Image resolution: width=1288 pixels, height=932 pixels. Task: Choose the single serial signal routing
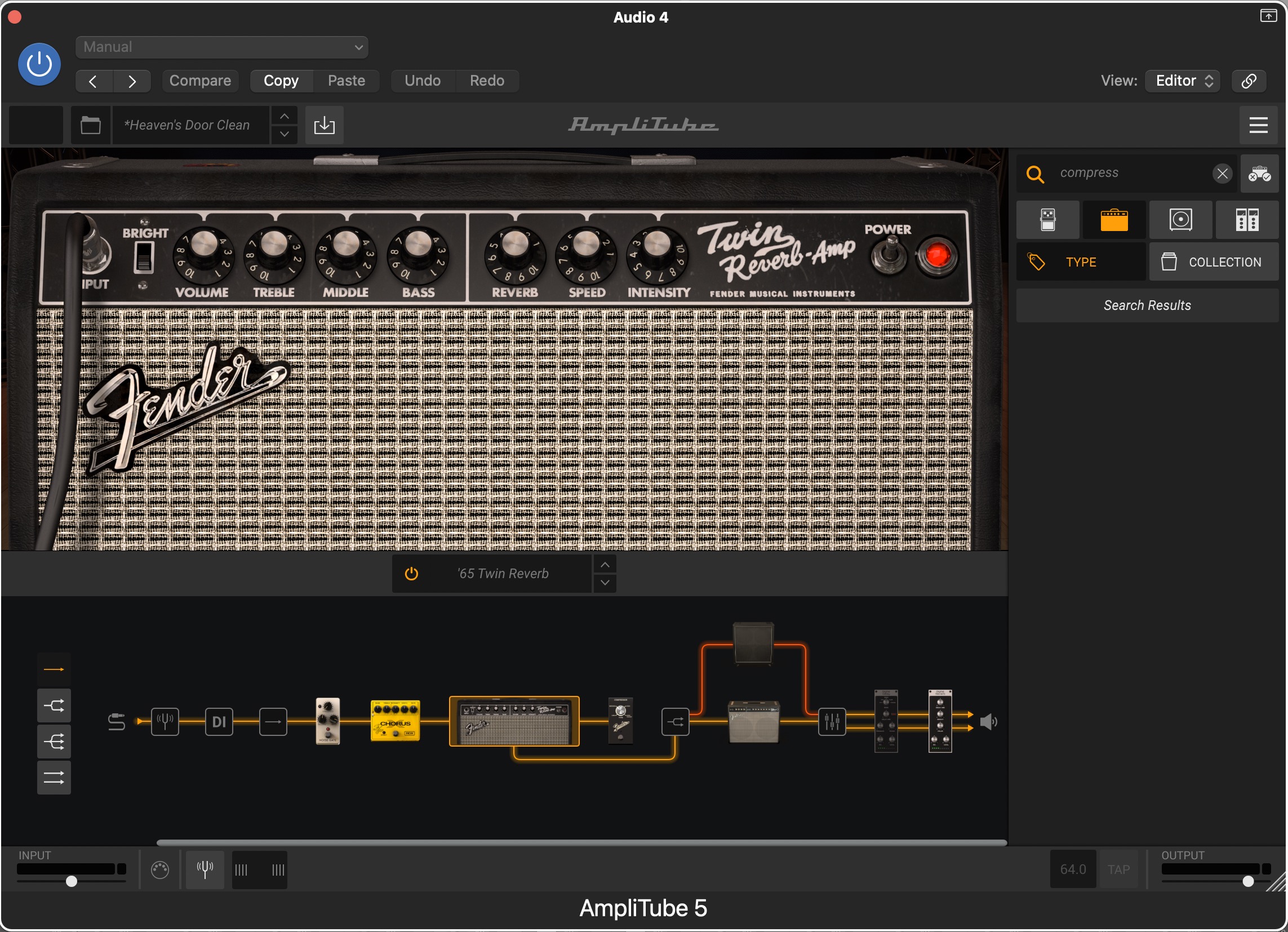click(54, 670)
